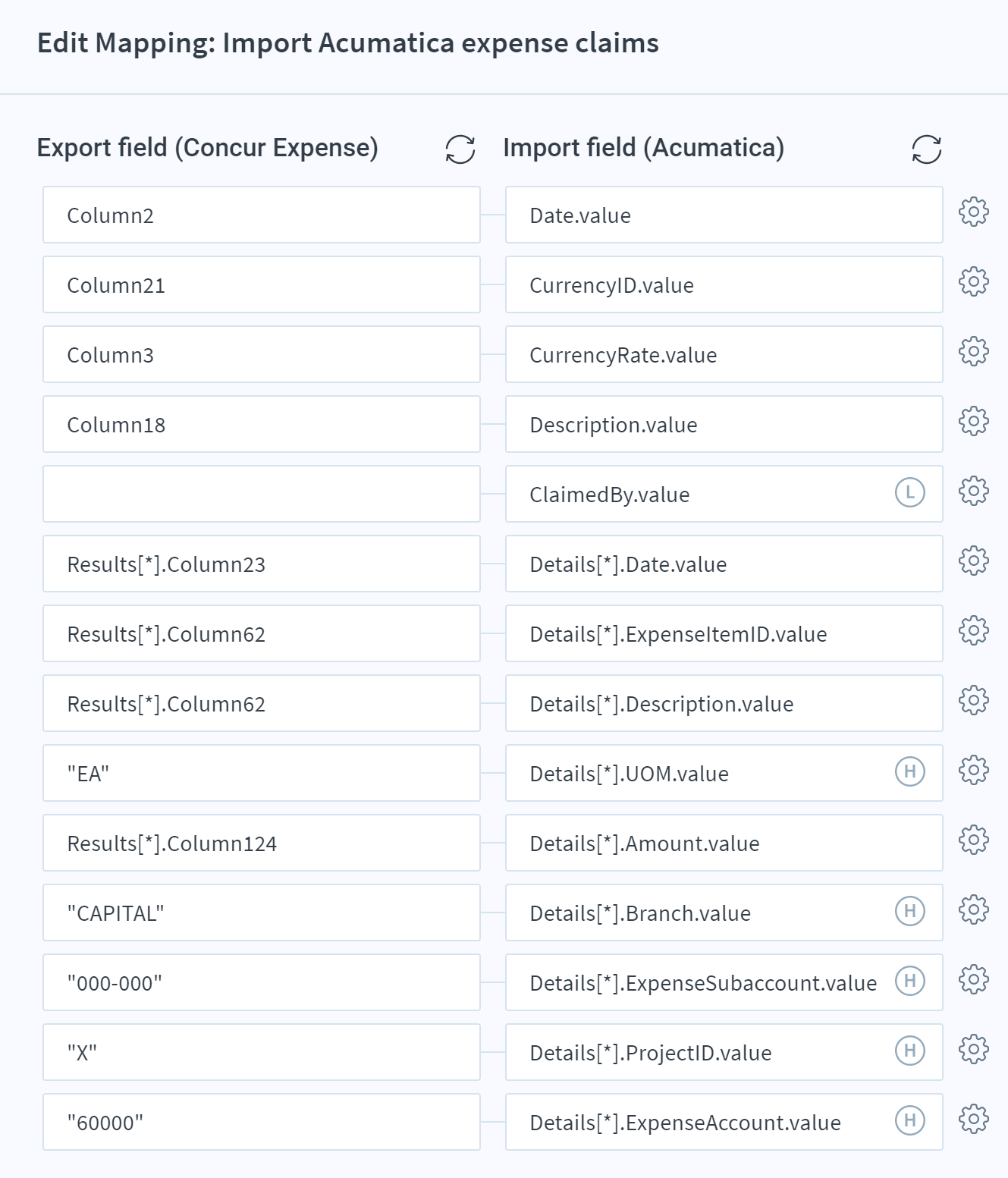The width and height of the screenshot is (1008, 1178).
Task: Open settings gear for Details[*].ProjectID.value row
Action: pyautogui.click(x=974, y=1049)
